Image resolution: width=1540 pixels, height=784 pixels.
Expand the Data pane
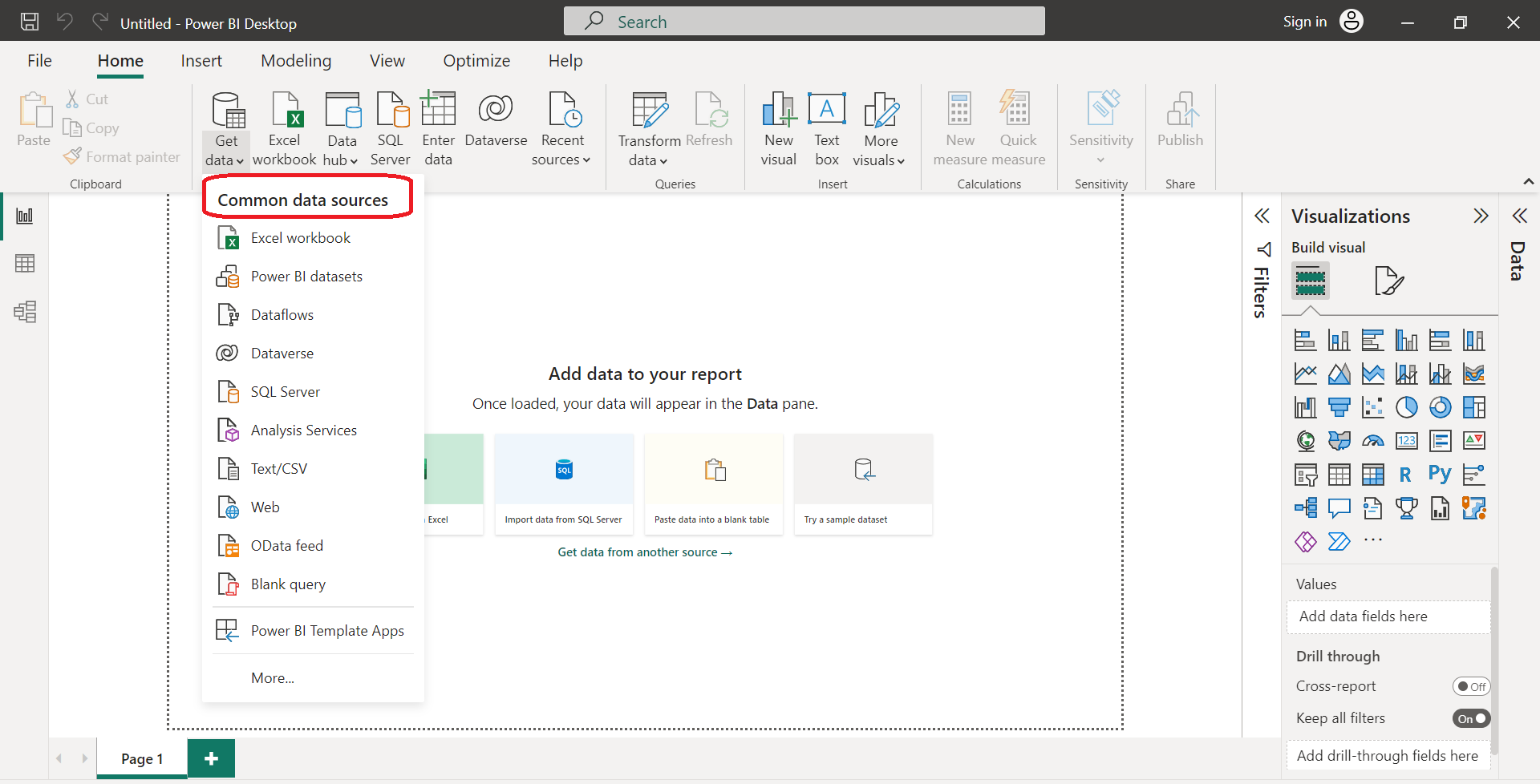tap(1519, 216)
